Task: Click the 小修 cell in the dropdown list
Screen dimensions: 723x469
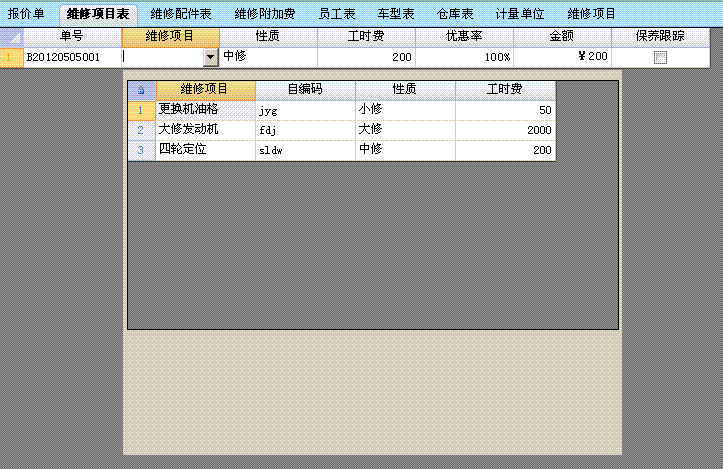Action: coord(405,110)
